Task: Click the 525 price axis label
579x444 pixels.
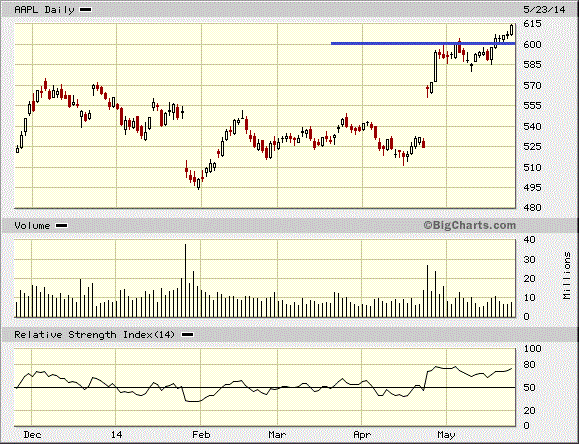Action: pos(532,147)
